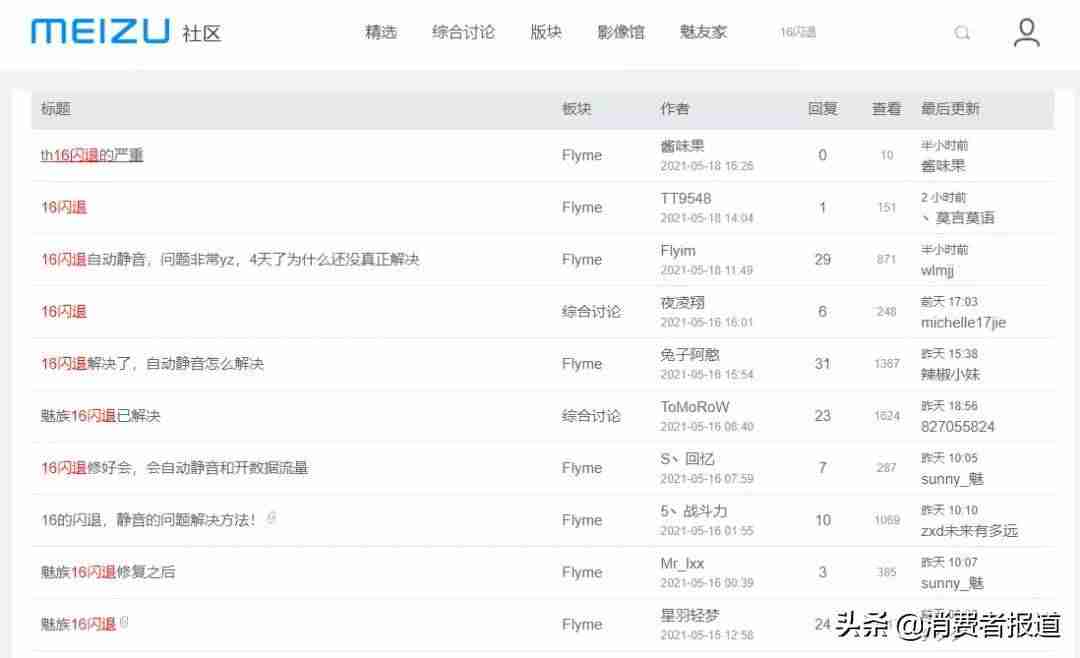
Task: Open thread th16闪退的严重
Action: (92, 155)
